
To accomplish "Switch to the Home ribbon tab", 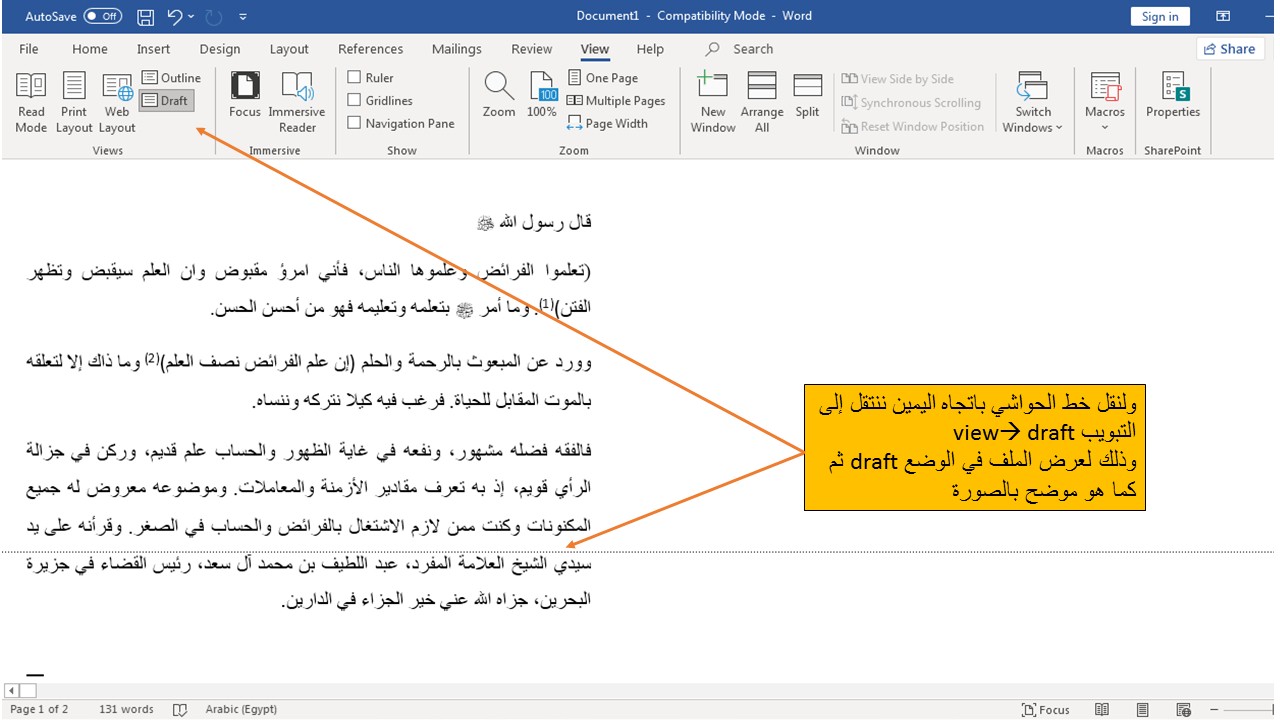I will tap(89, 48).
